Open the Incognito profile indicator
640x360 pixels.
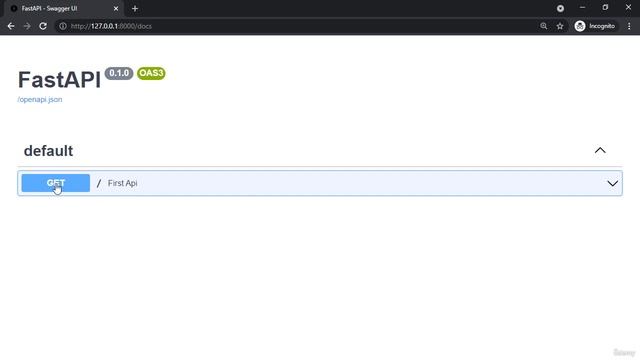point(595,26)
